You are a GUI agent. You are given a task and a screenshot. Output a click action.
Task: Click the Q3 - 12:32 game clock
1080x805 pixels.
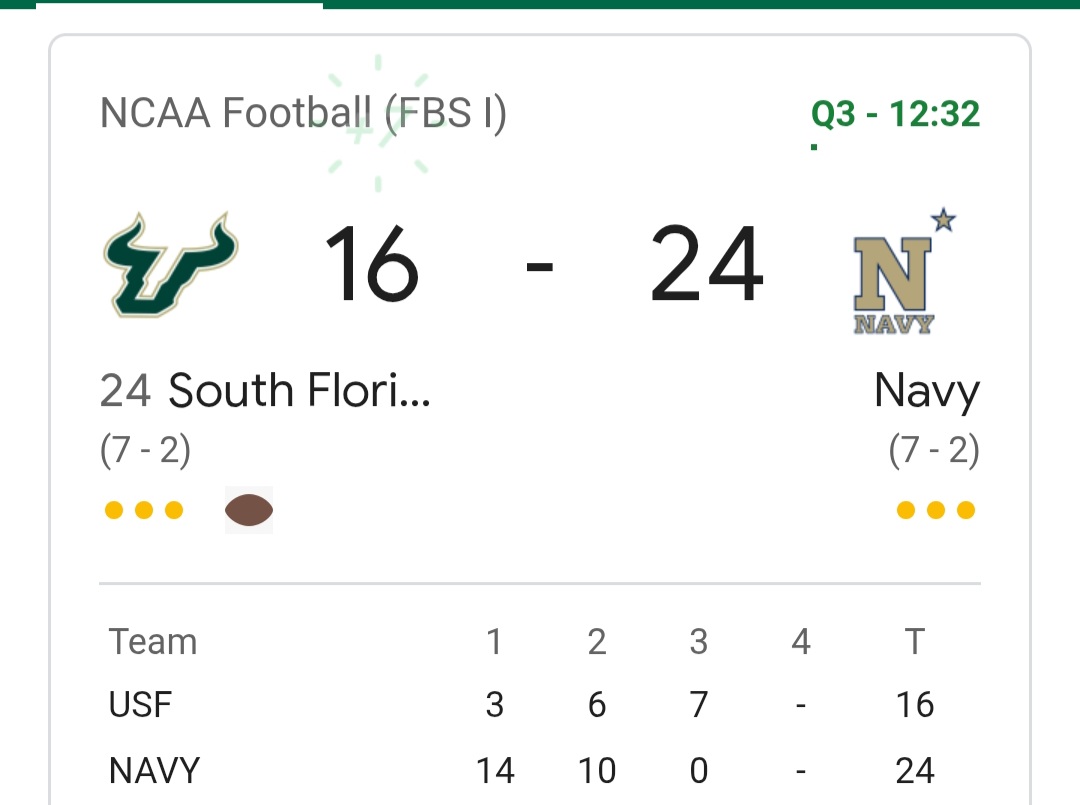tap(895, 114)
